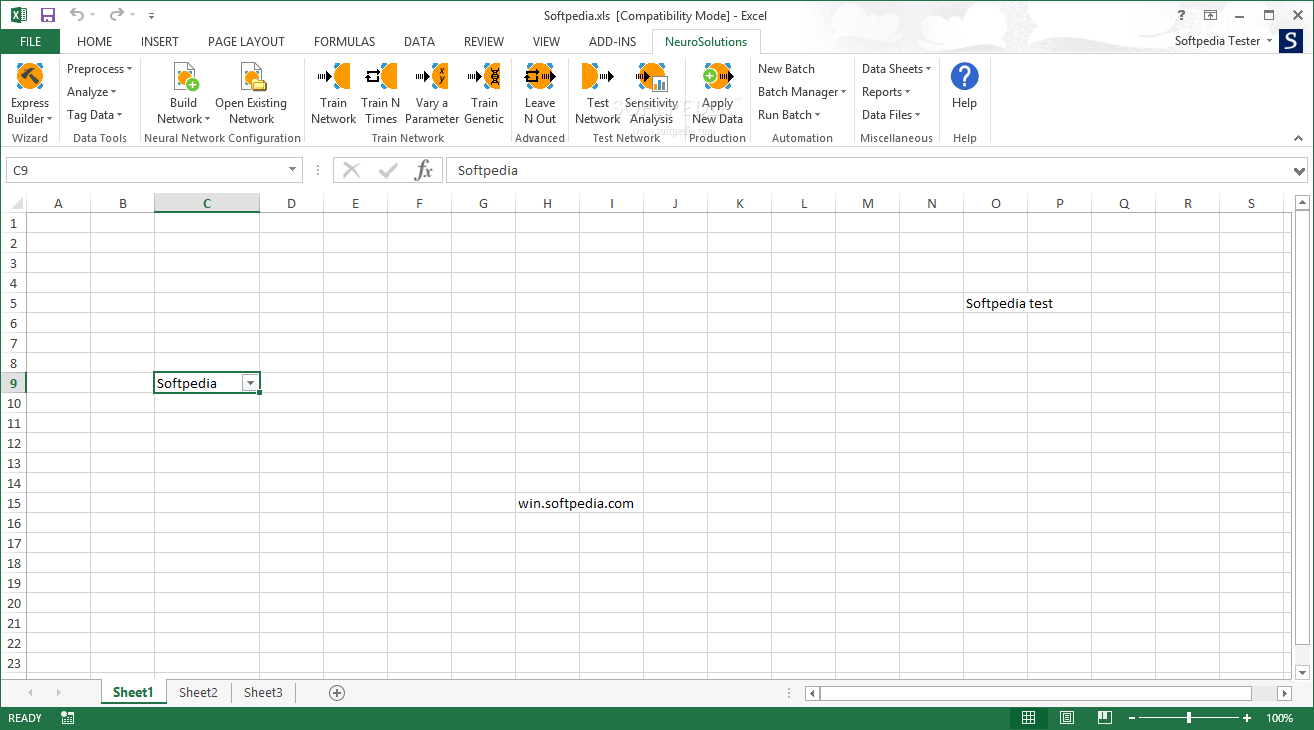Image resolution: width=1314 pixels, height=730 pixels.
Task: Run Leave N Out training
Action: pyautogui.click(x=540, y=93)
